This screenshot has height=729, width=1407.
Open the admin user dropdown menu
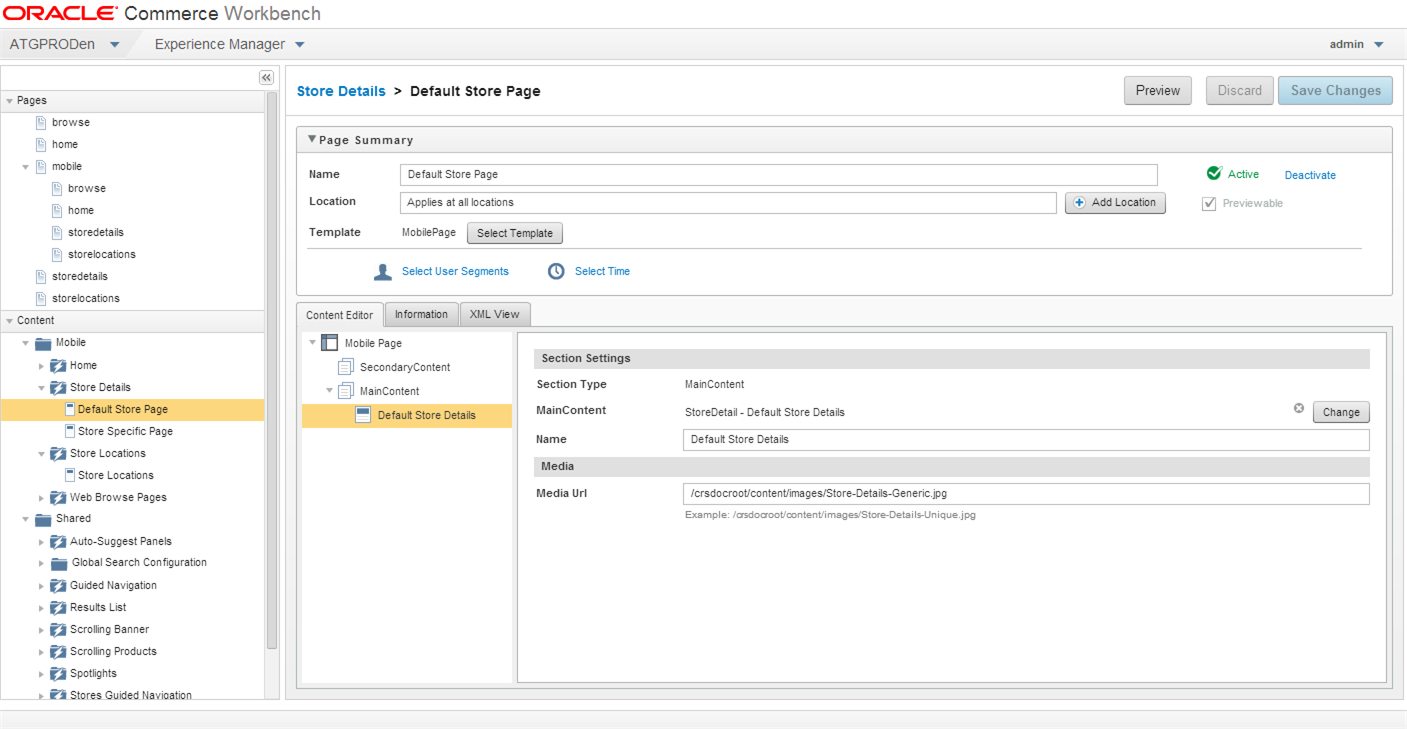click(1379, 44)
